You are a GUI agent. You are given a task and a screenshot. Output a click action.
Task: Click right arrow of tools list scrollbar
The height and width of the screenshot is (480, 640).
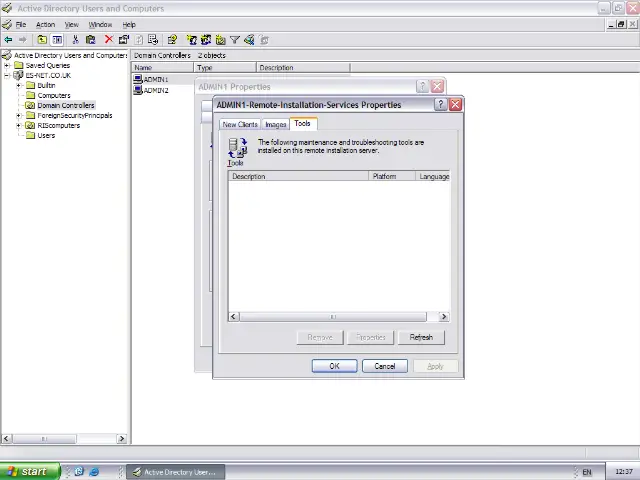point(444,317)
